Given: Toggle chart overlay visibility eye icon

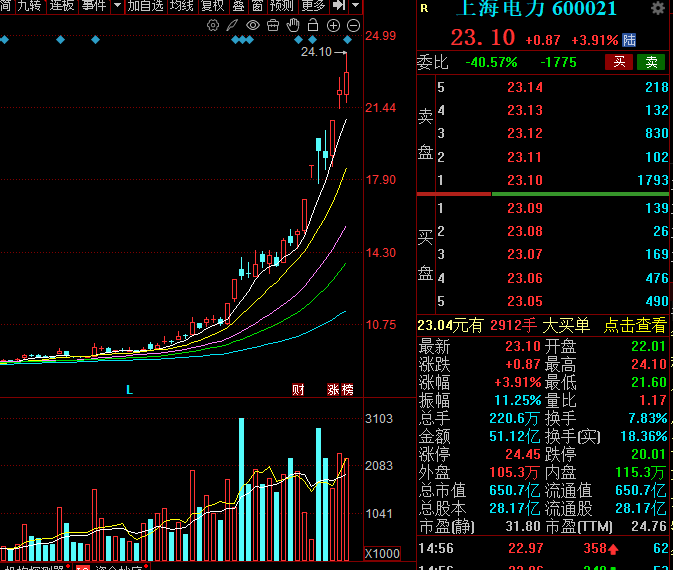Looking at the screenshot, I should [x=253, y=25].
